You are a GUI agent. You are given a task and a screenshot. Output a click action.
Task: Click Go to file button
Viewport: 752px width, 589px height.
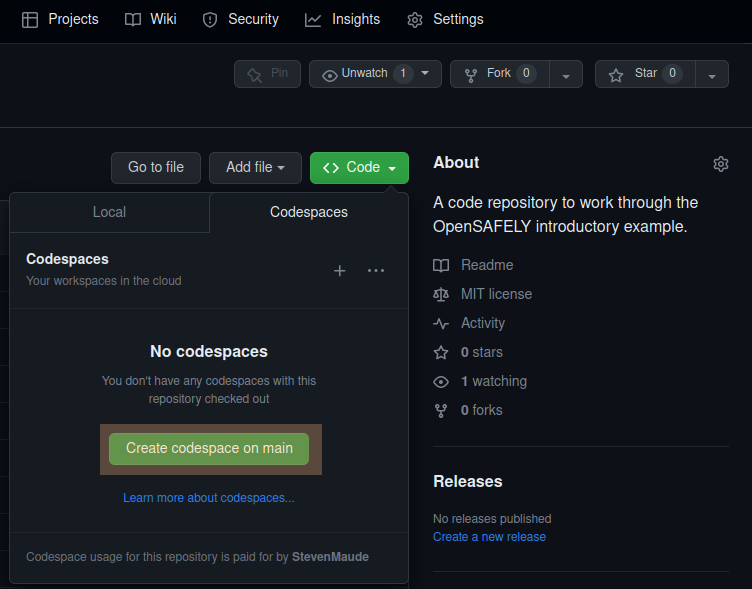(x=156, y=168)
